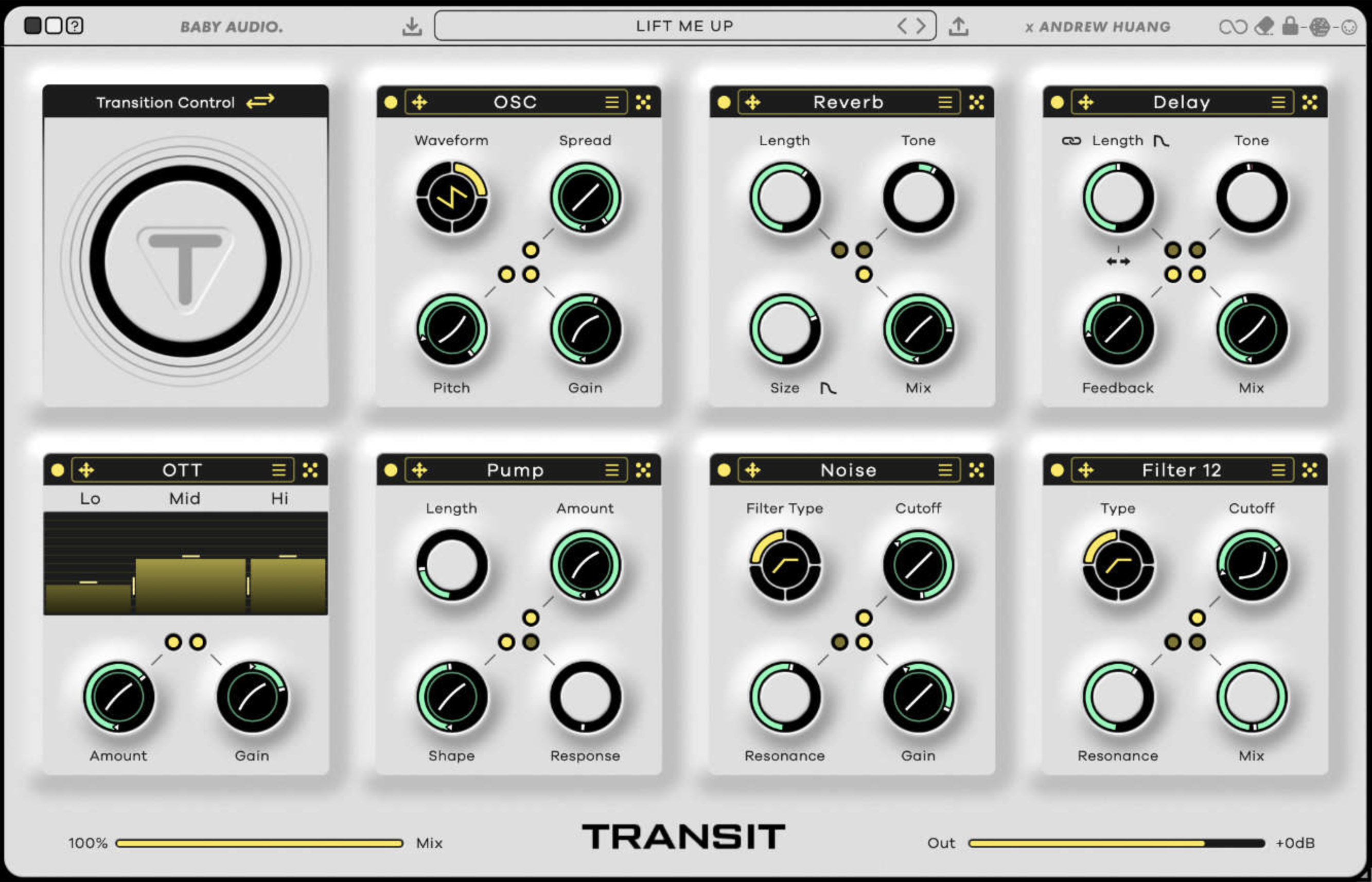
Task: Go to previous preset arrow
Action: (901, 26)
